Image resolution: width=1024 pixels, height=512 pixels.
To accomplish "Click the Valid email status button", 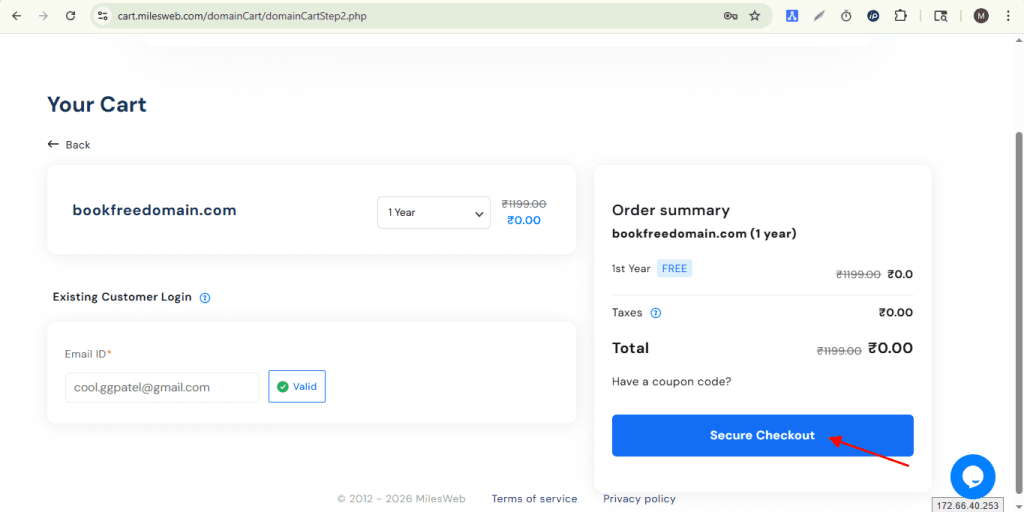I will [x=297, y=387].
